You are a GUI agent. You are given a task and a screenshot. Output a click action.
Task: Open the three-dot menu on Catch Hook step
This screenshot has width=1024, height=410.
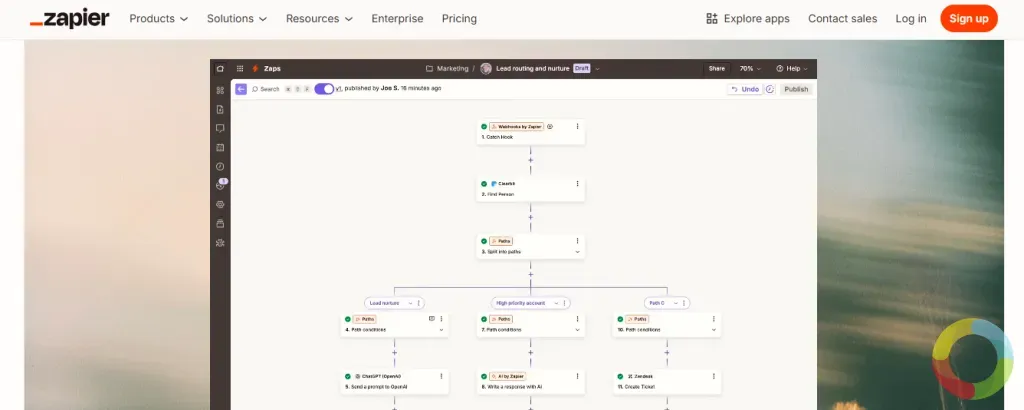(x=577, y=127)
